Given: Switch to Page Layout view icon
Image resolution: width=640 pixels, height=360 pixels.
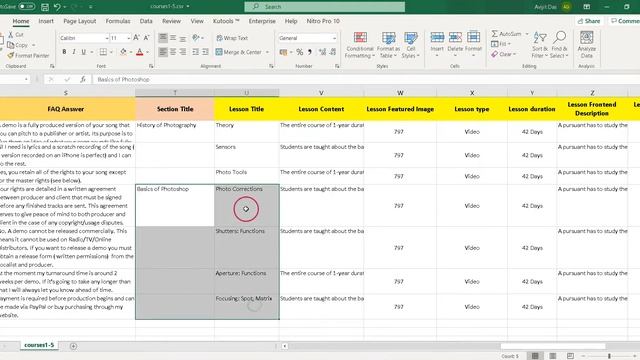Looking at the screenshot, I should [553, 356].
